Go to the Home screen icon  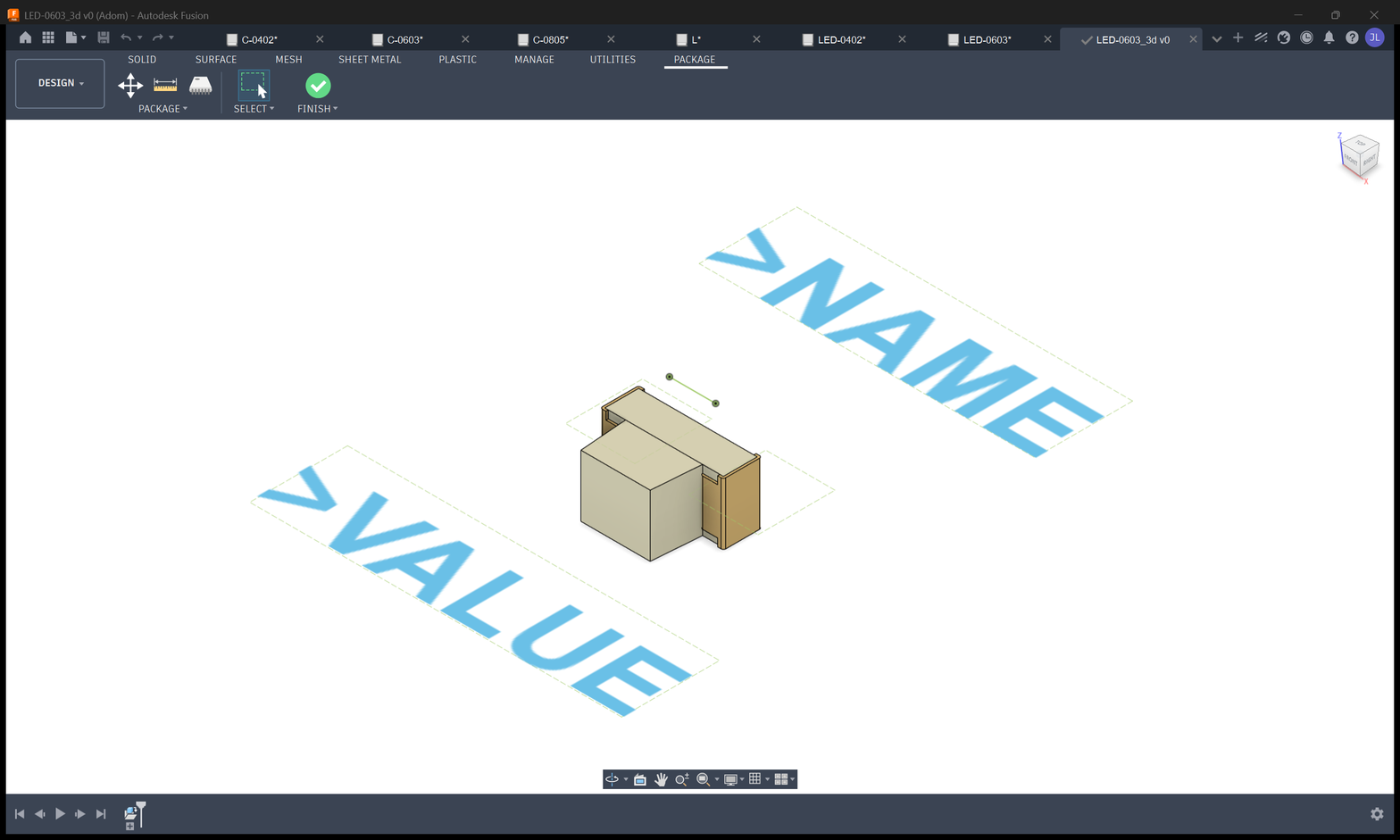(25, 37)
